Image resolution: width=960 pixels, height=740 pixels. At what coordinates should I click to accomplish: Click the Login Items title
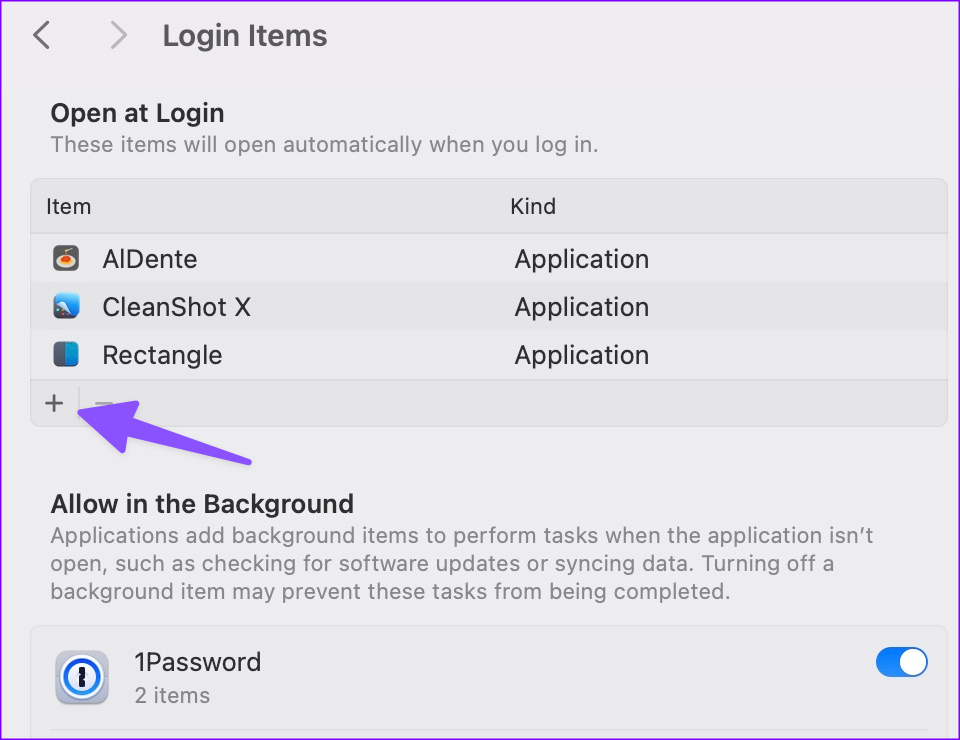(244, 35)
